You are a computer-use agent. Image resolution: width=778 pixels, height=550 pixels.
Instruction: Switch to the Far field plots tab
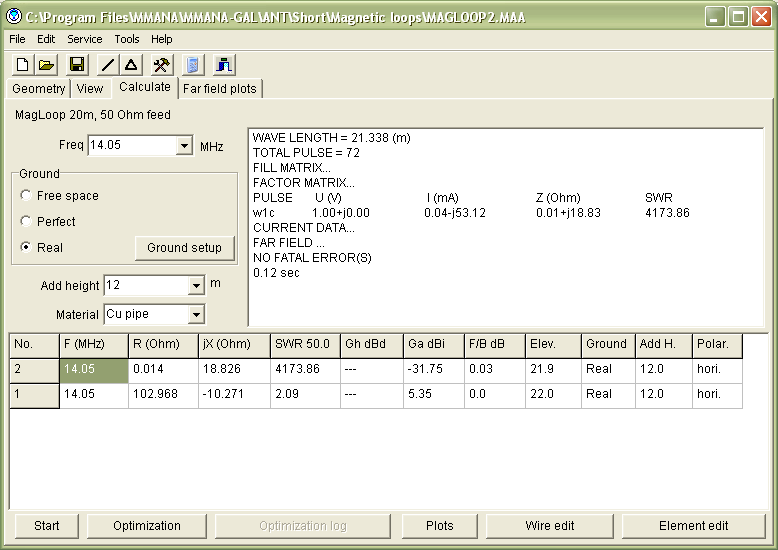click(x=220, y=89)
